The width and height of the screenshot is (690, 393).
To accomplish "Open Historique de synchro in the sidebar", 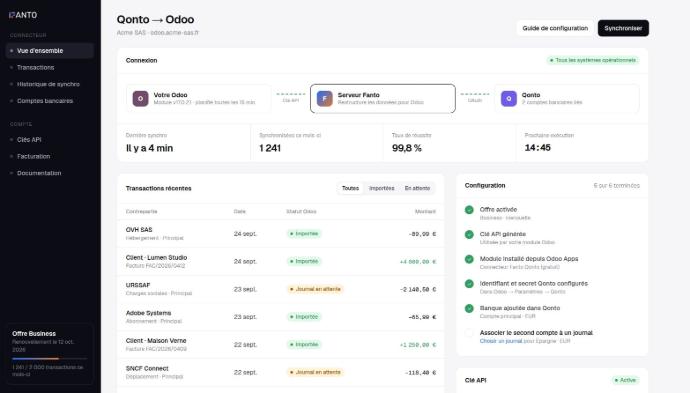I will (x=50, y=84).
